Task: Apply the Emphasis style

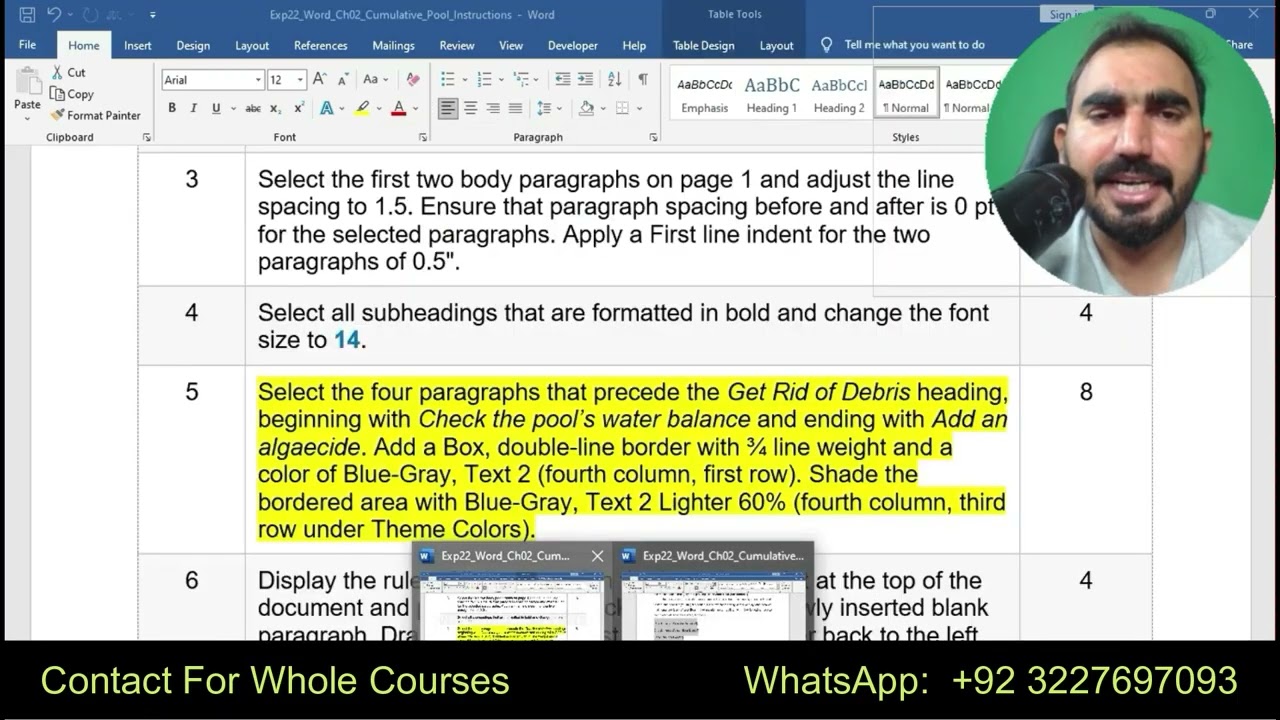Action: tap(704, 95)
